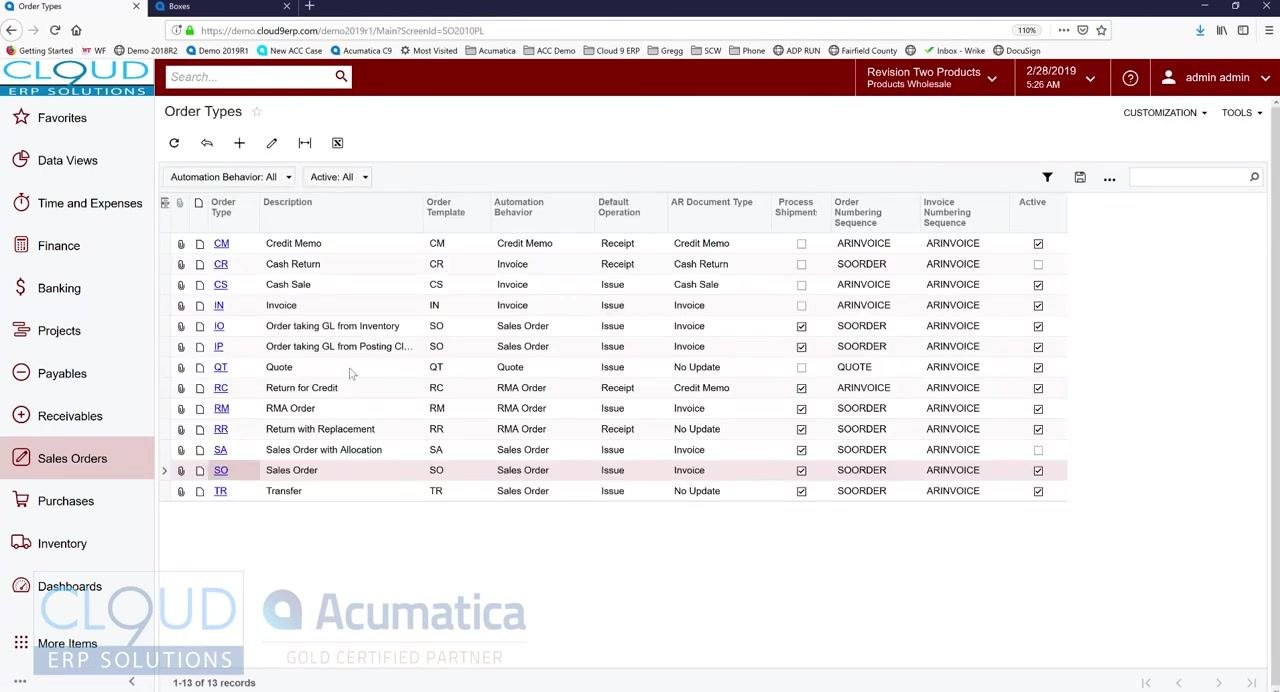
Task: Toggle Process Shipments for RMA Order row
Action: pyautogui.click(x=801, y=409)
